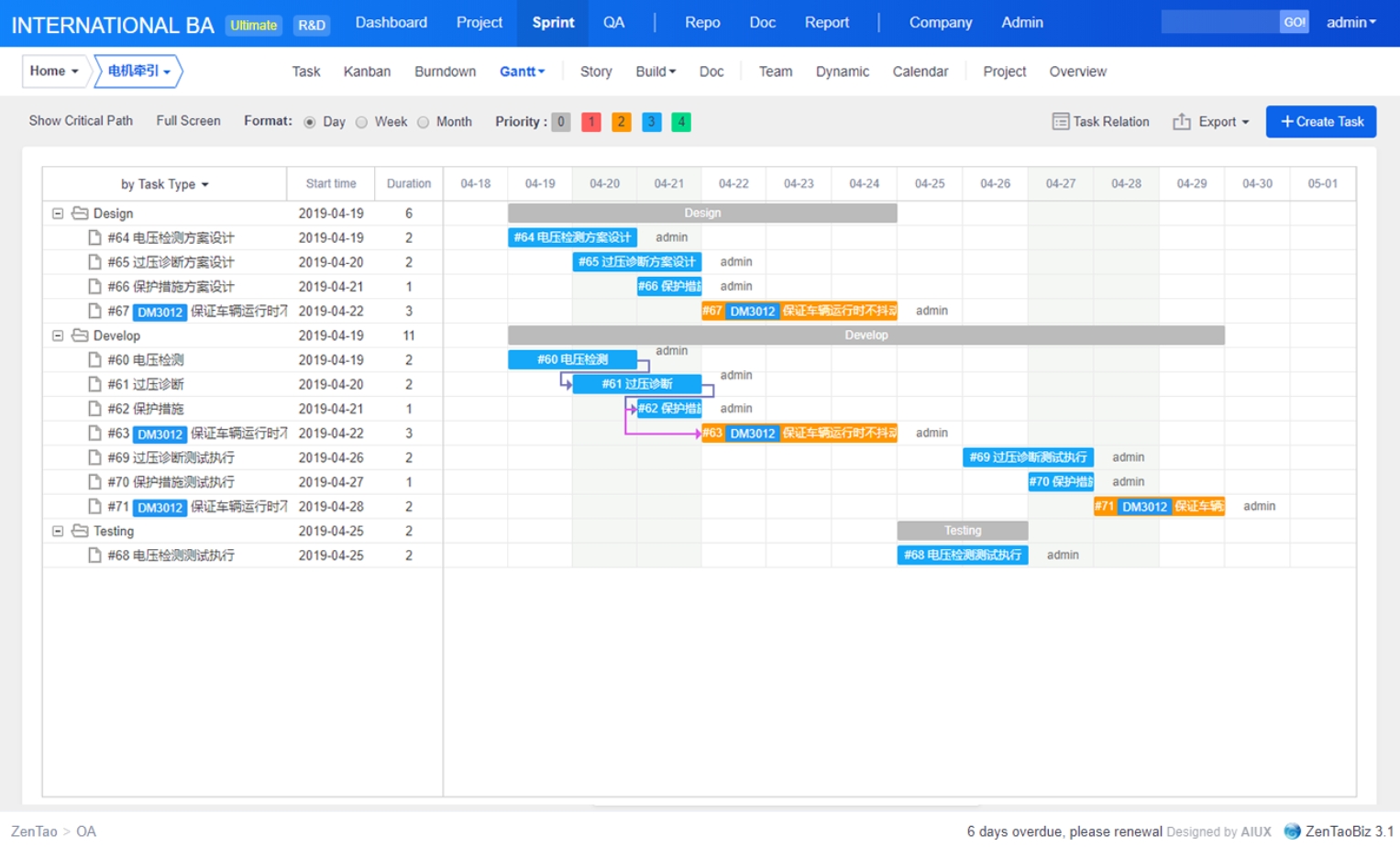Click the gray Testing summary bar
This screenshot has height=847, width=1400.
point(963,530)
